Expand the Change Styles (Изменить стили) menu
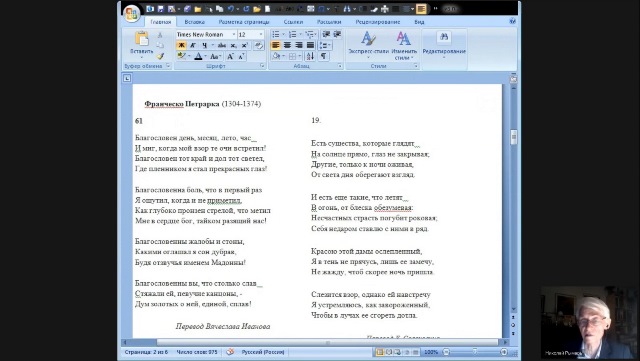This screenshot has height=361, width=640. click(403, 45)
